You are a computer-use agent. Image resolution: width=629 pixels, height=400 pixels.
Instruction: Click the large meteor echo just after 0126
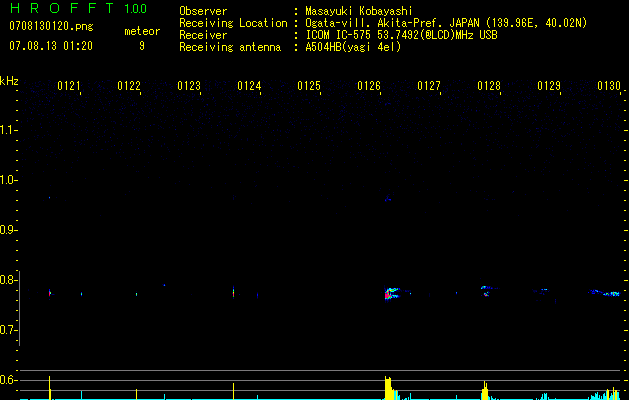[x=393, y=293]
